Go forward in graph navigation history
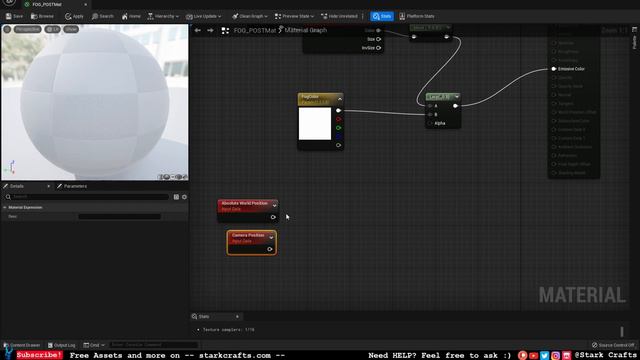The height and width of the screenshot is (360, 640). [210, 31]
